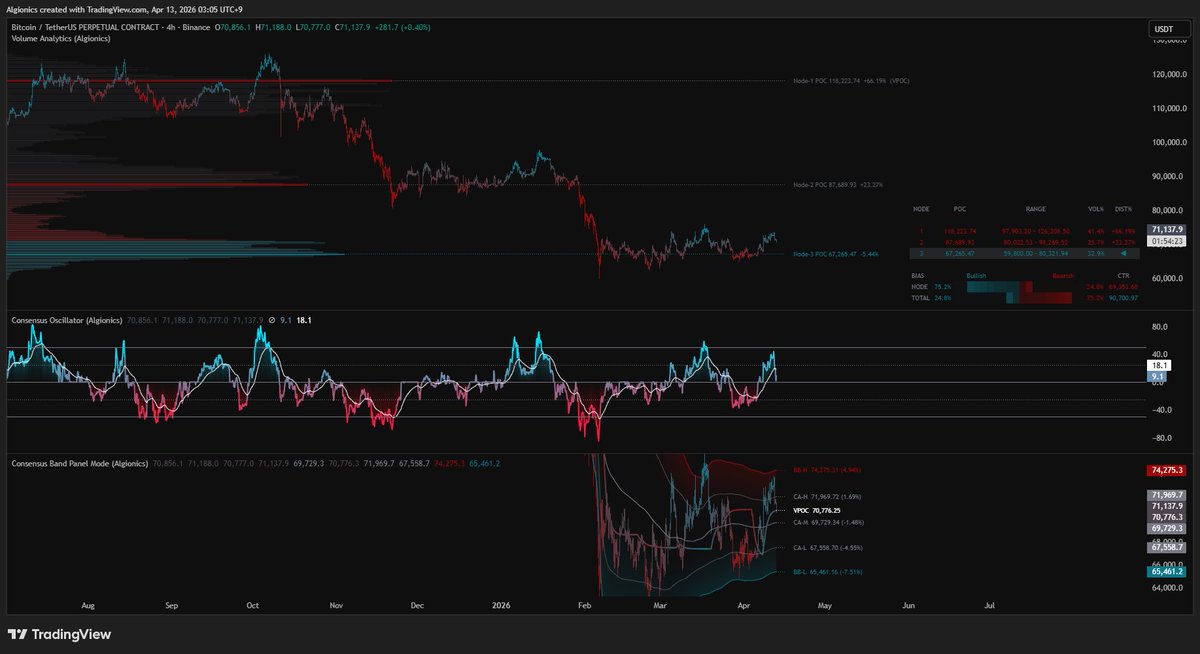Click the 67,558.7 tag on the band panel axis
The width and height of the screenshot is (1200, 654).
[x=1165, y=547]
